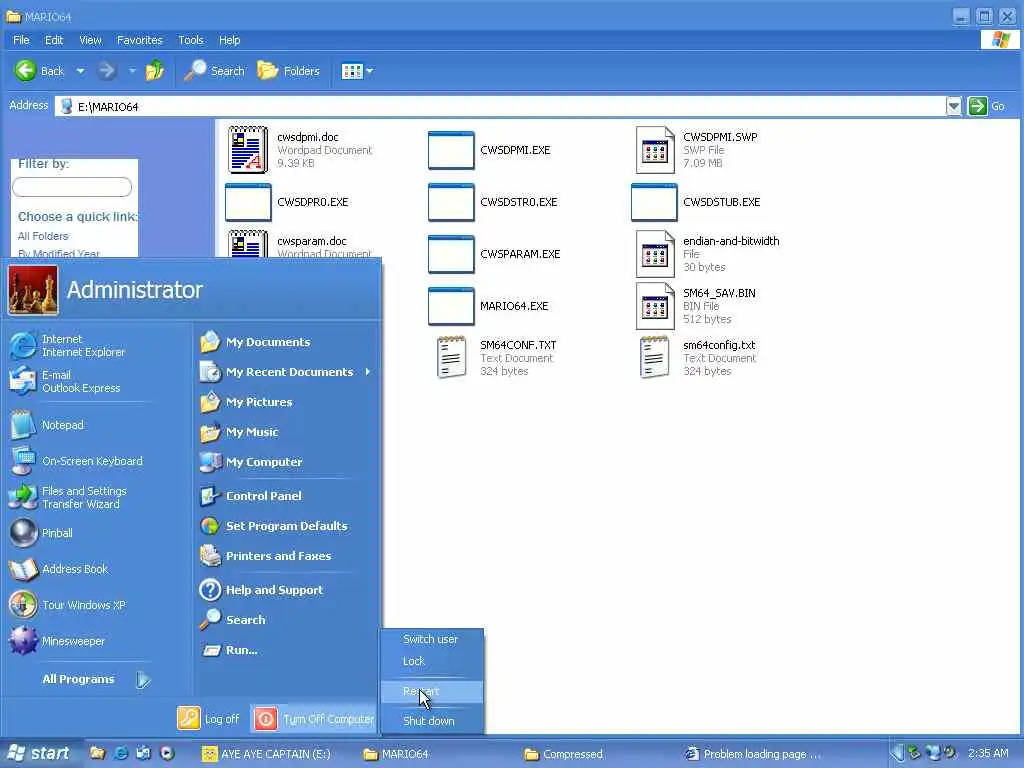The width and height of the screenshot is (1024, 768).
Task: Select SM64CONF.TXT text document
Action: [496, 357]
